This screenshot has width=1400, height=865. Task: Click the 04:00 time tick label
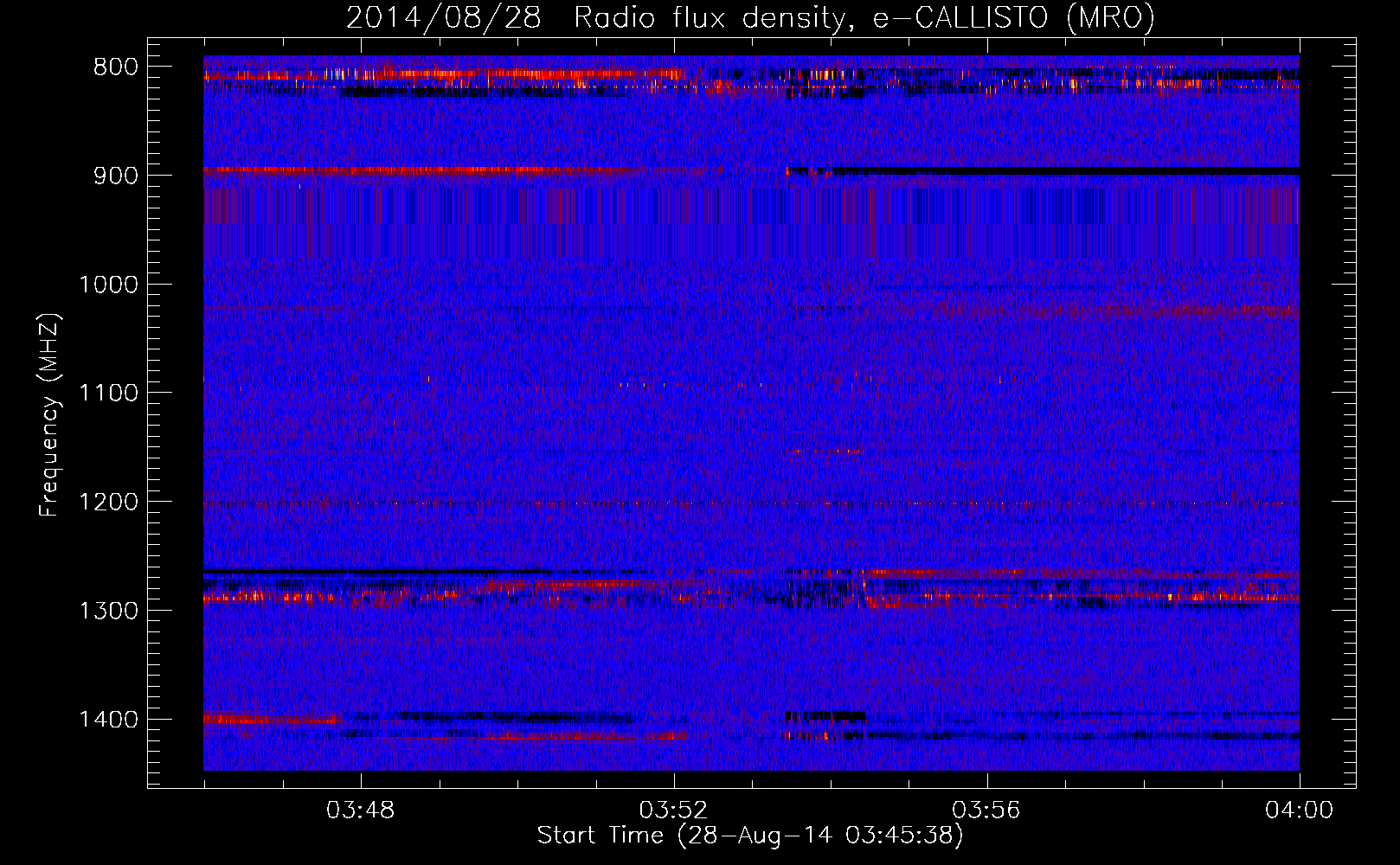(x=1300, y=811)
